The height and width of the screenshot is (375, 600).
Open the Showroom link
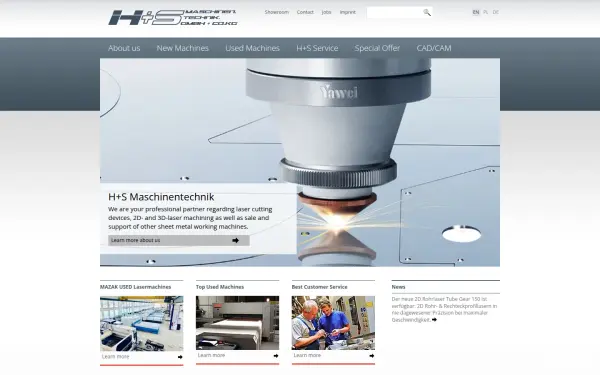point(277,12)
